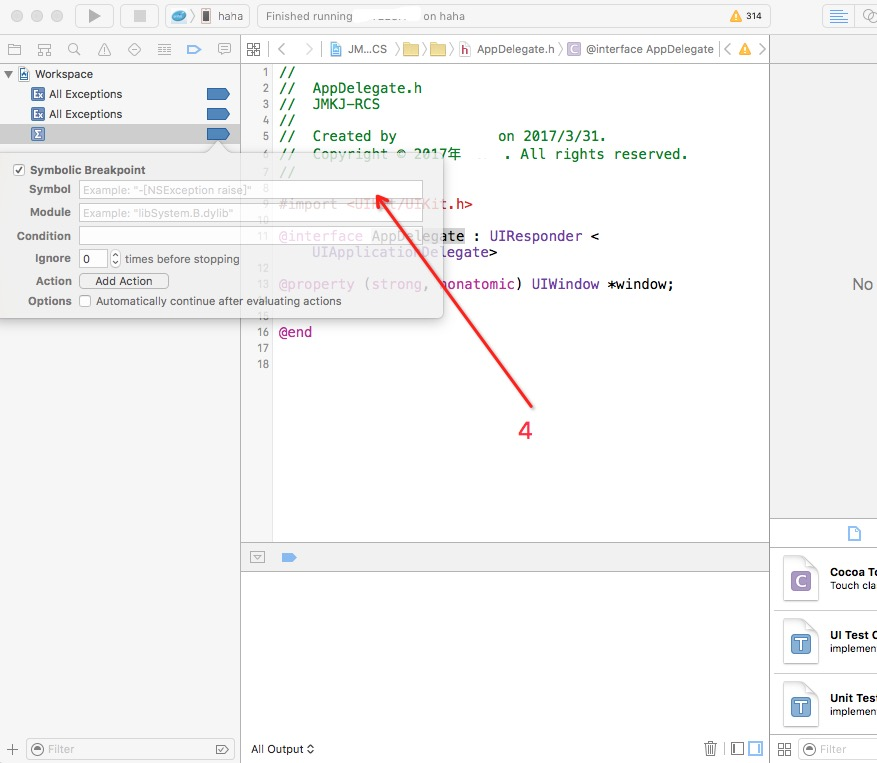Open the All Output dropdown
Image resolution: width=877 pixels, height=763 pixels.
[x=282, y=748]
